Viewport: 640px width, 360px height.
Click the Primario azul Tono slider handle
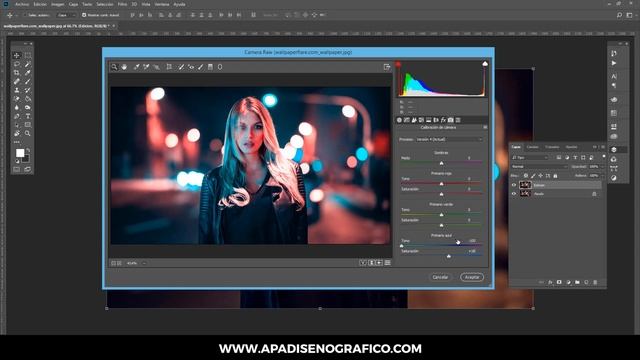pos(402,246)
